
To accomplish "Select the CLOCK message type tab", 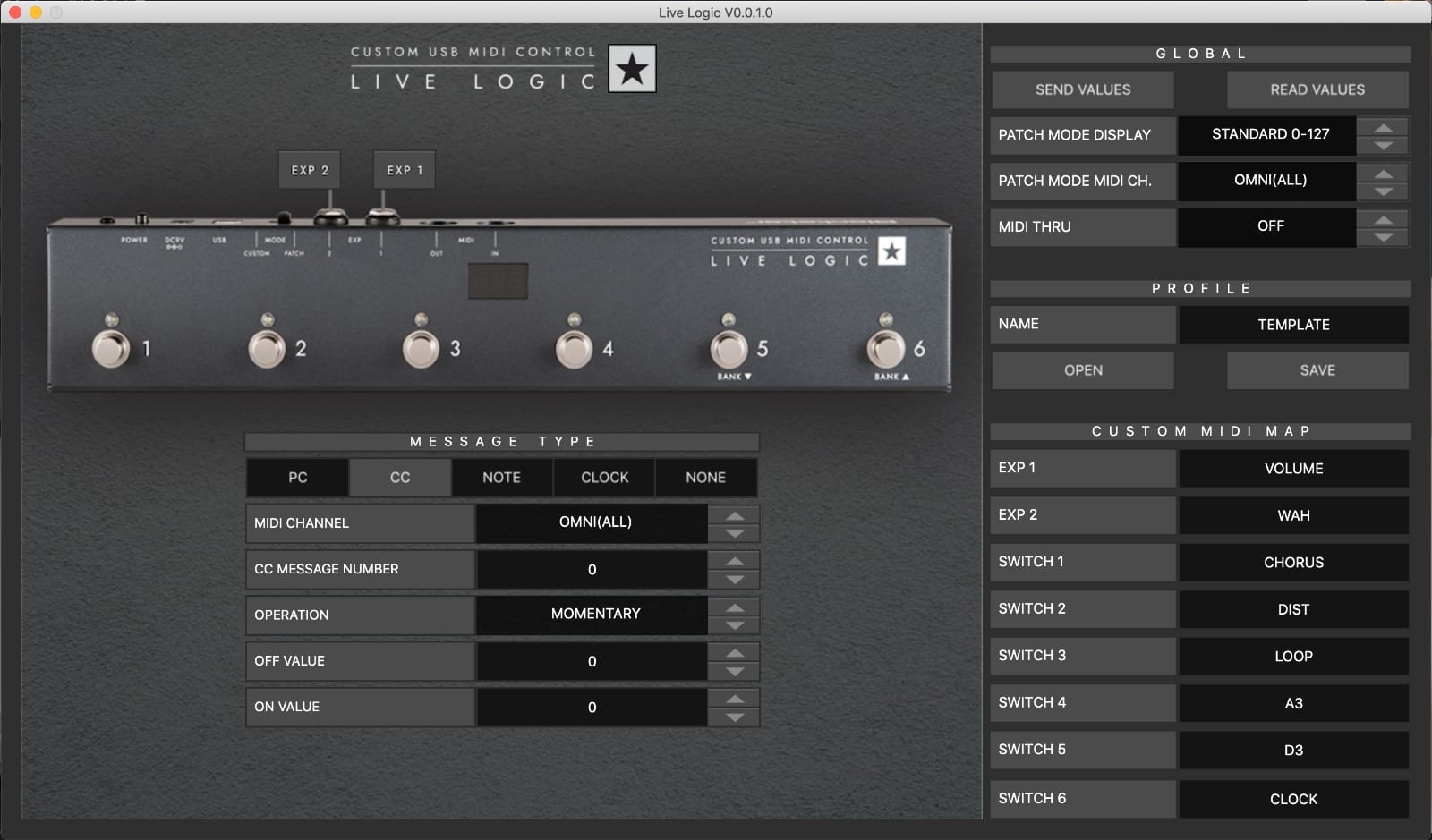I will tap(603, 477).
